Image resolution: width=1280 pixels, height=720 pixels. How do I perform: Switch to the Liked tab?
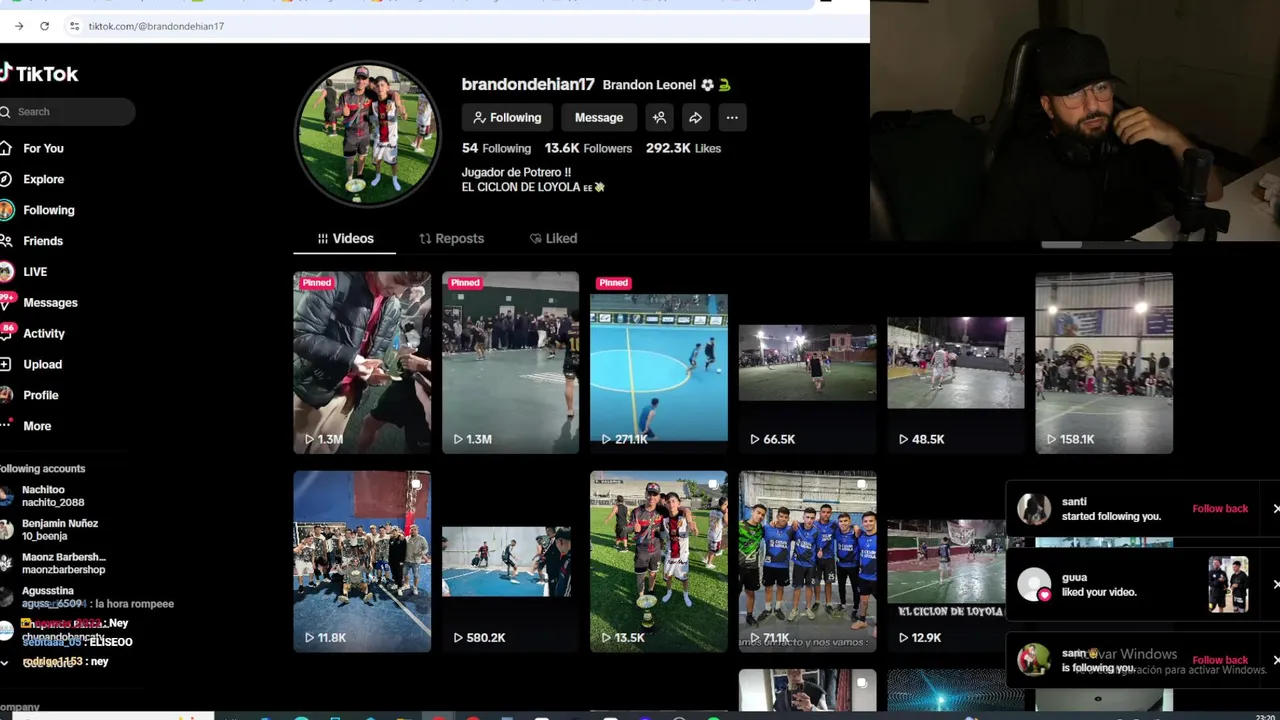(553, 239)
